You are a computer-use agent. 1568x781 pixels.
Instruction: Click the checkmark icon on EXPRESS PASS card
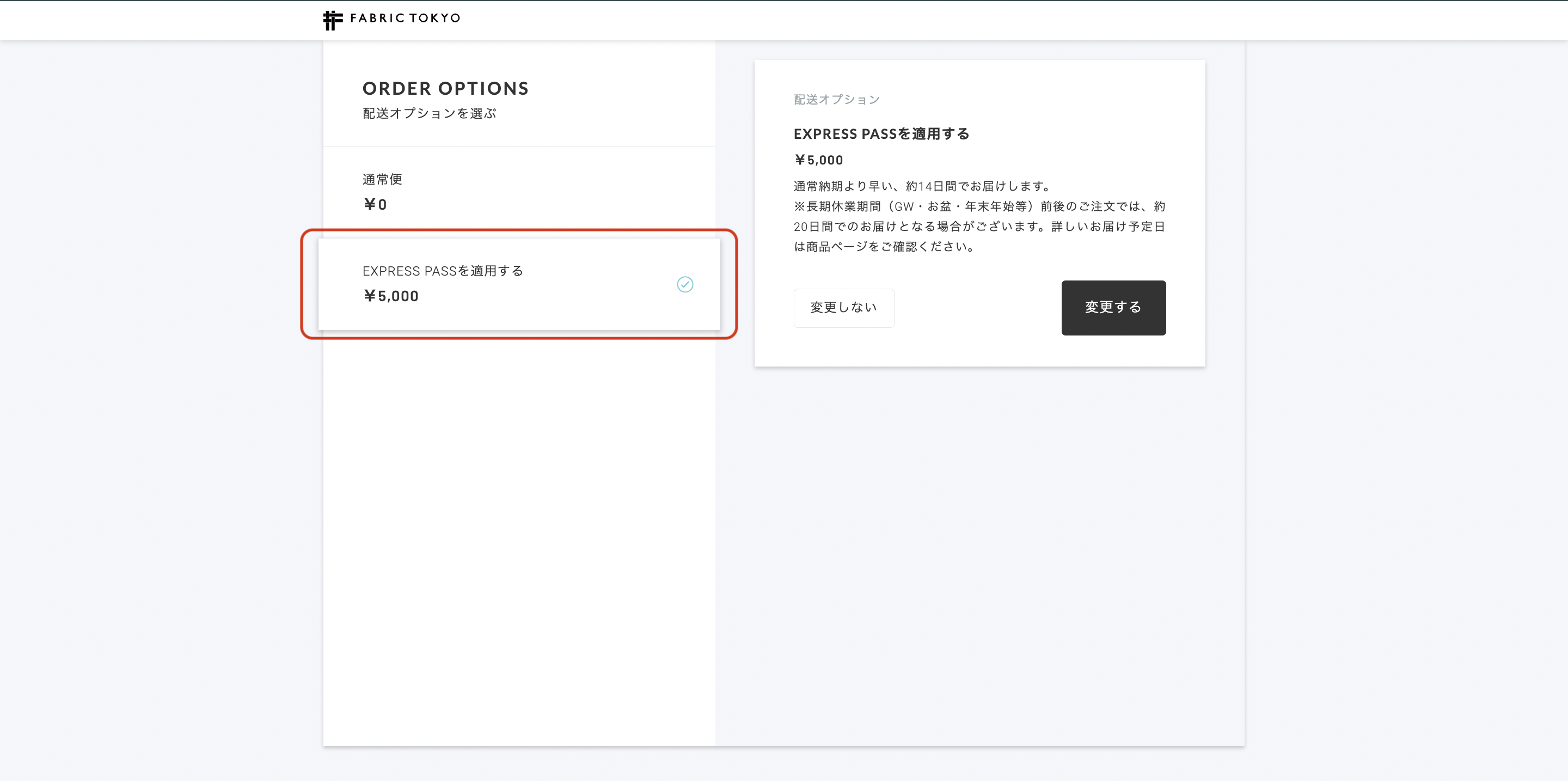pos(685,284)
